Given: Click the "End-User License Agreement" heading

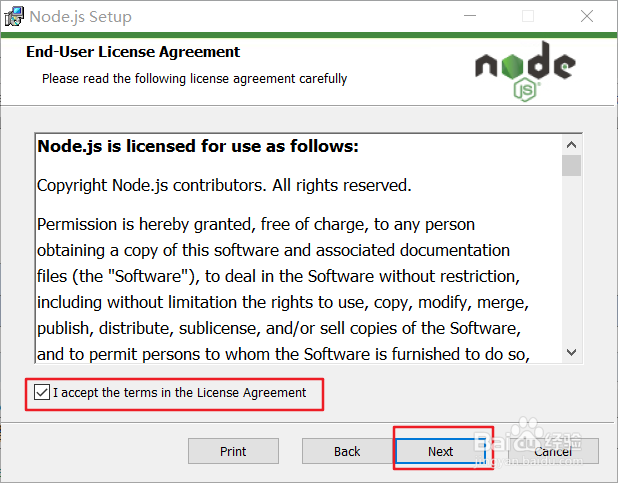Looking at the screenshot, I should [x=133, y=52].
